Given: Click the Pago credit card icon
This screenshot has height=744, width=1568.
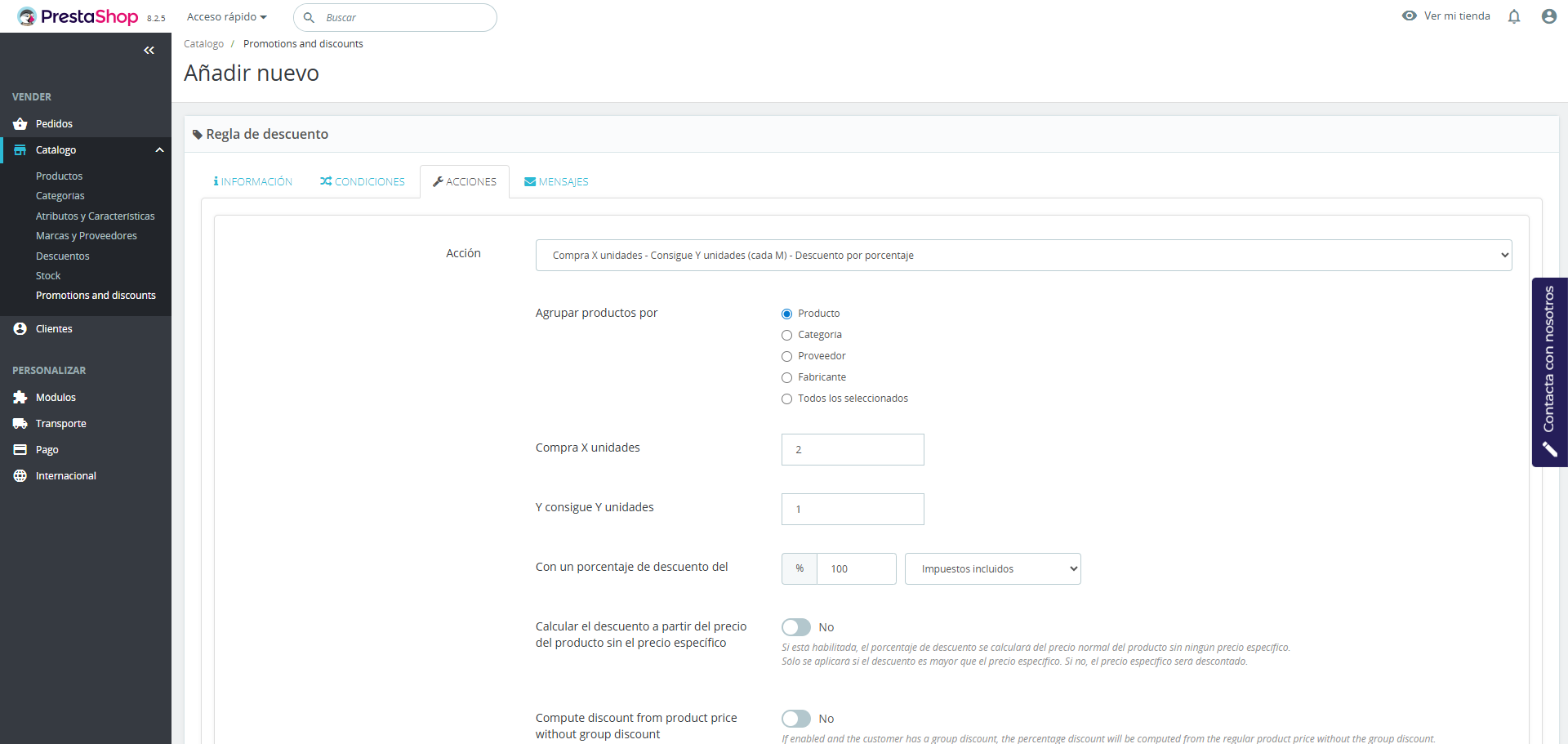Looking at the screenshot, I should [20, 450].
